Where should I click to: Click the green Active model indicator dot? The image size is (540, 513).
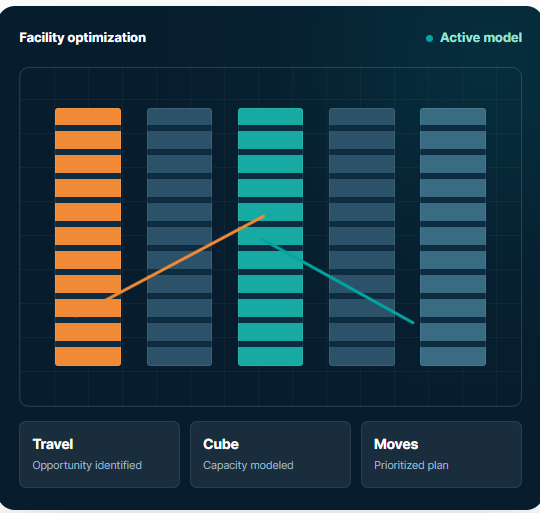pyautogui.click(x=429, y=39)
